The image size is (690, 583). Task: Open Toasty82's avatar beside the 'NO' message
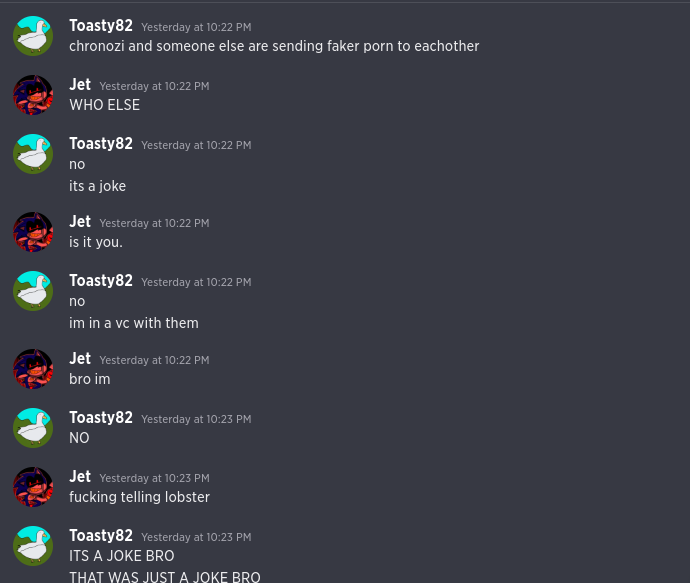click(33, 428)
